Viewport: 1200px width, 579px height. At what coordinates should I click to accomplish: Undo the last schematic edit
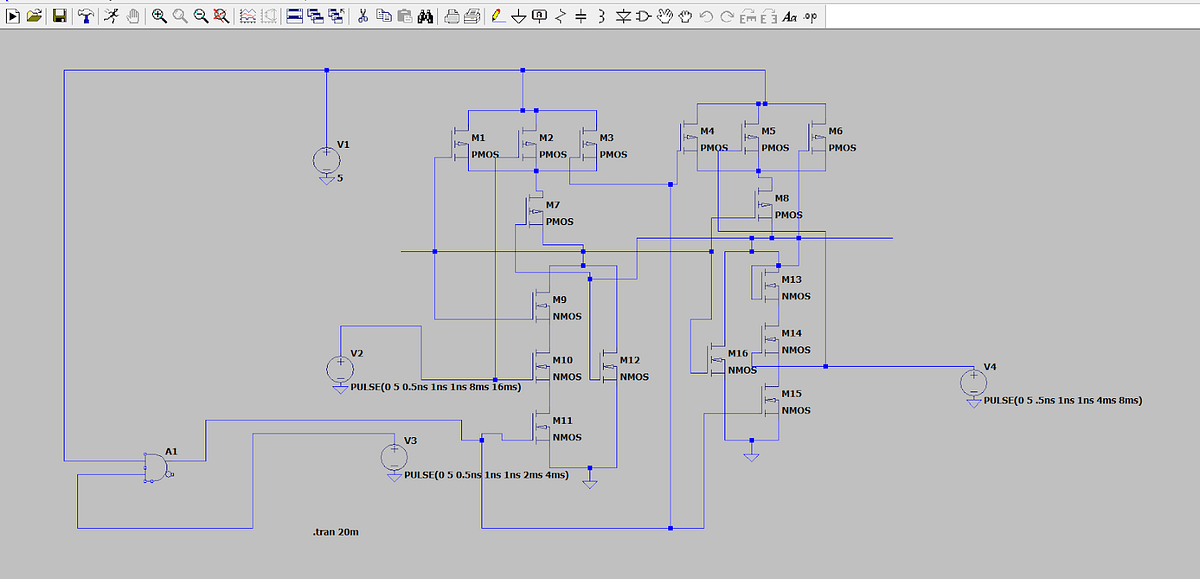point(705,14)
